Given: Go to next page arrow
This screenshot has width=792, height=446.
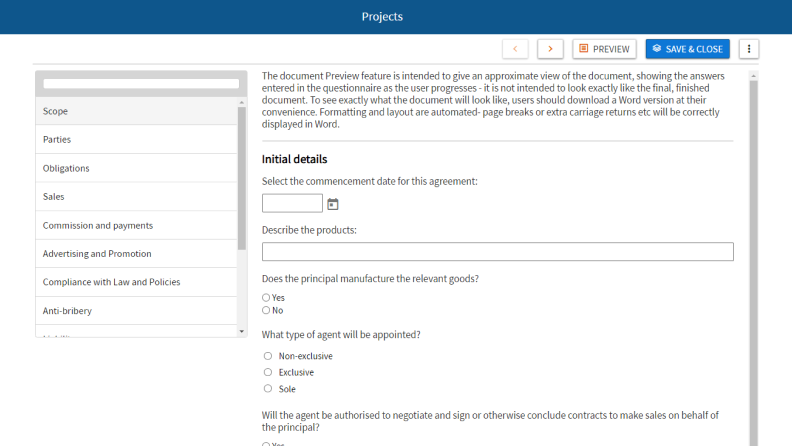Looking at the screenshot, I should pos(550,49).
